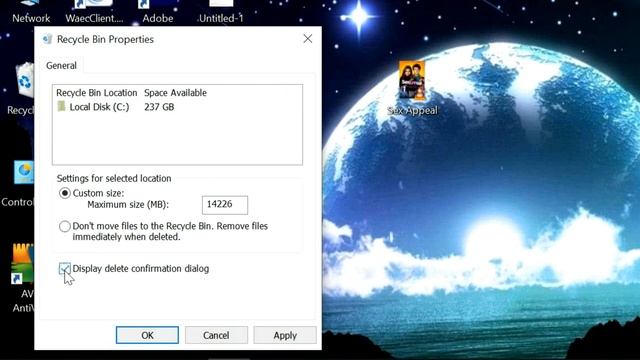The image size is (640, 360).
Task: Select the WaecClient desktop shortcut
Action: (x=94, y=12)
